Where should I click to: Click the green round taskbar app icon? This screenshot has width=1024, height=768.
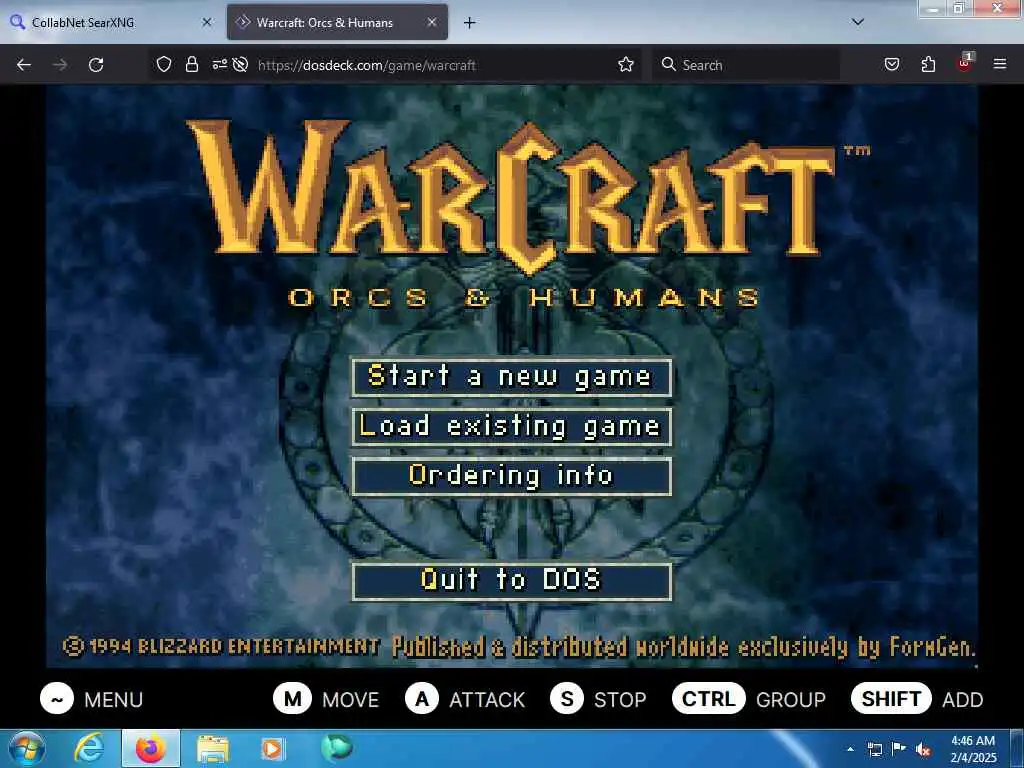[x=336, y=748]
